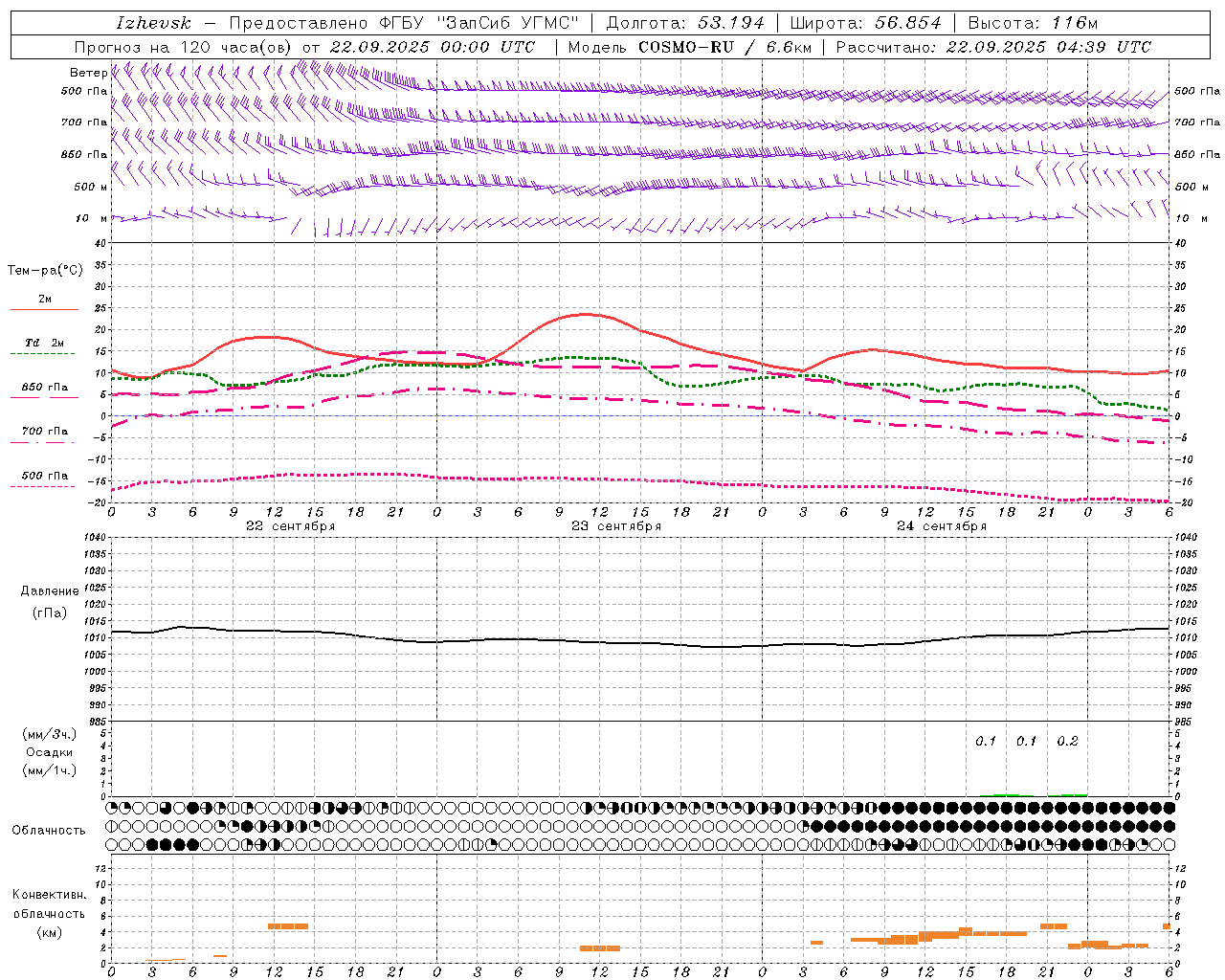Click the 1040 tick on the left pressure axis

(x=96, y=538)
